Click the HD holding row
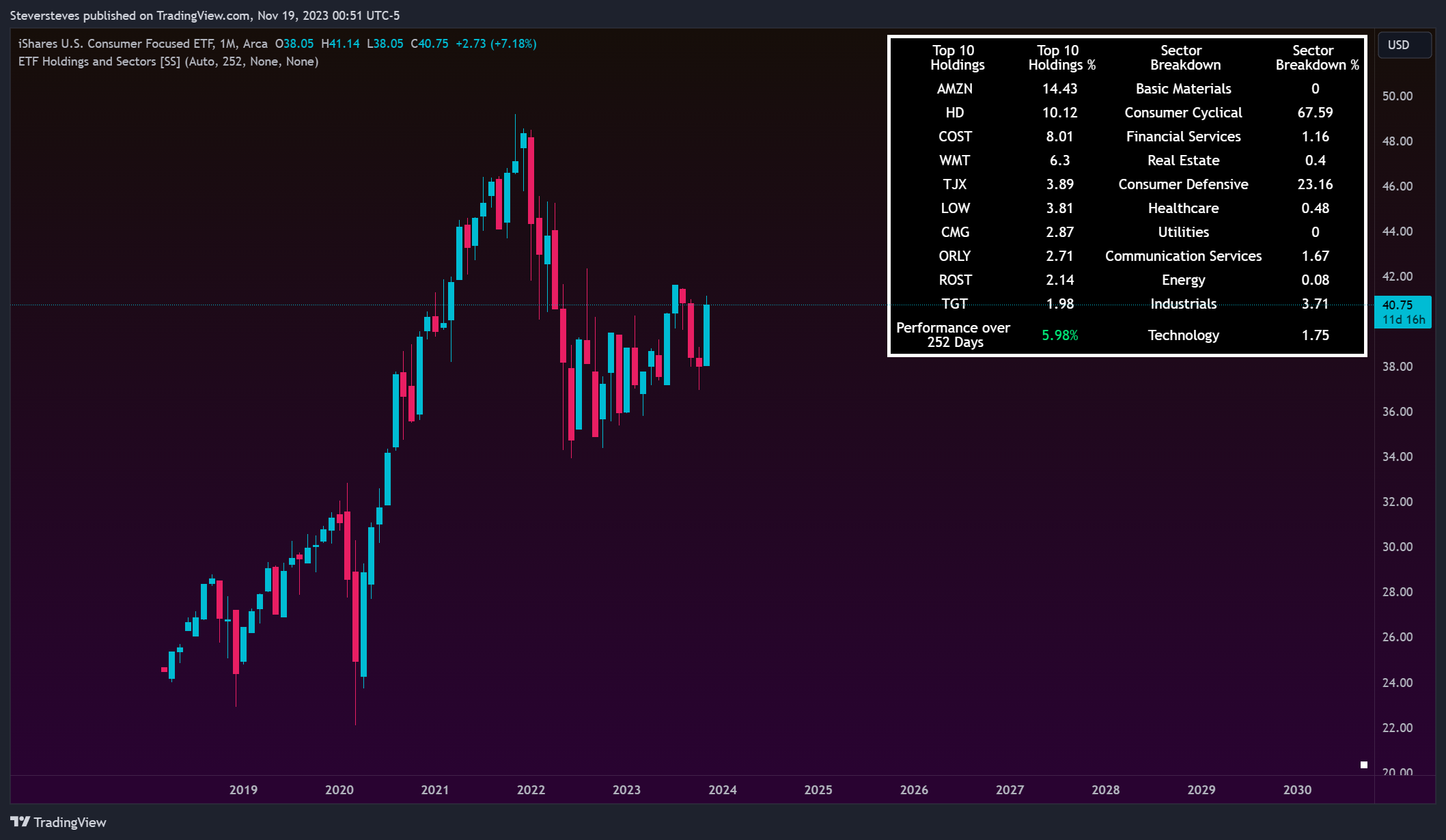This screenshot has width=1446, height=840. [x=954, y=113]
